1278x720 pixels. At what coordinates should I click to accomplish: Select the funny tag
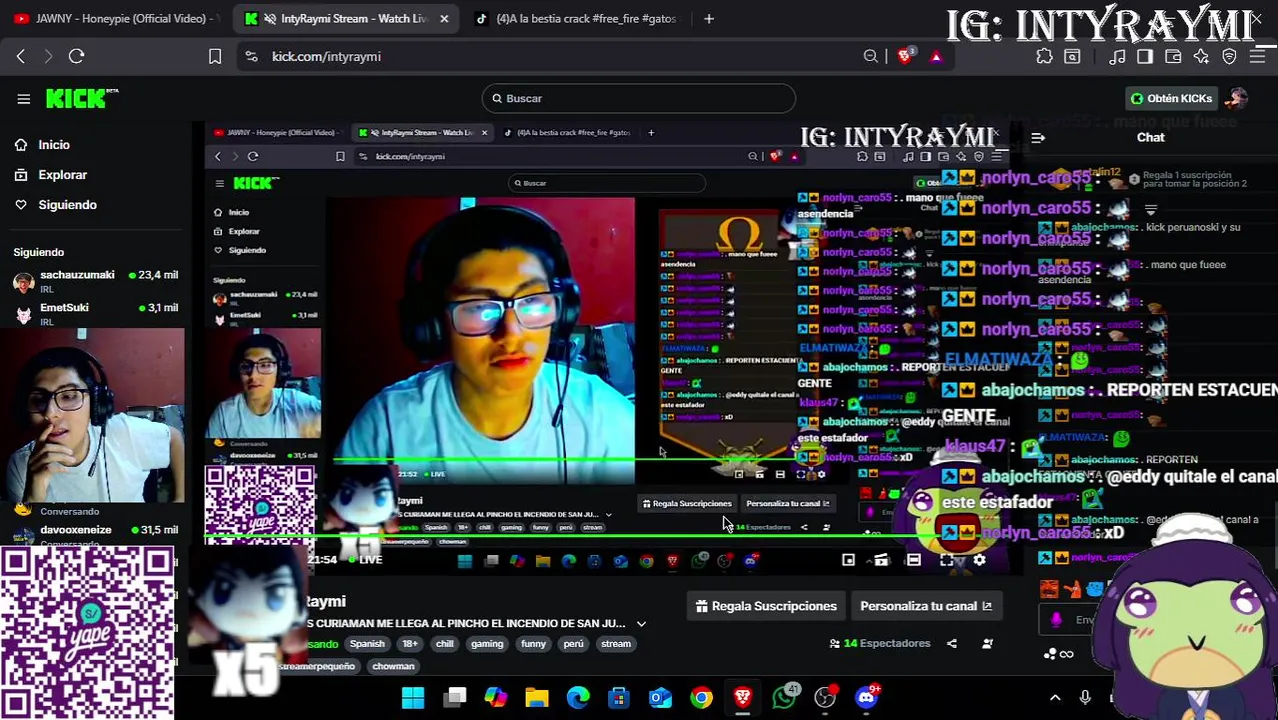[533, 644]
